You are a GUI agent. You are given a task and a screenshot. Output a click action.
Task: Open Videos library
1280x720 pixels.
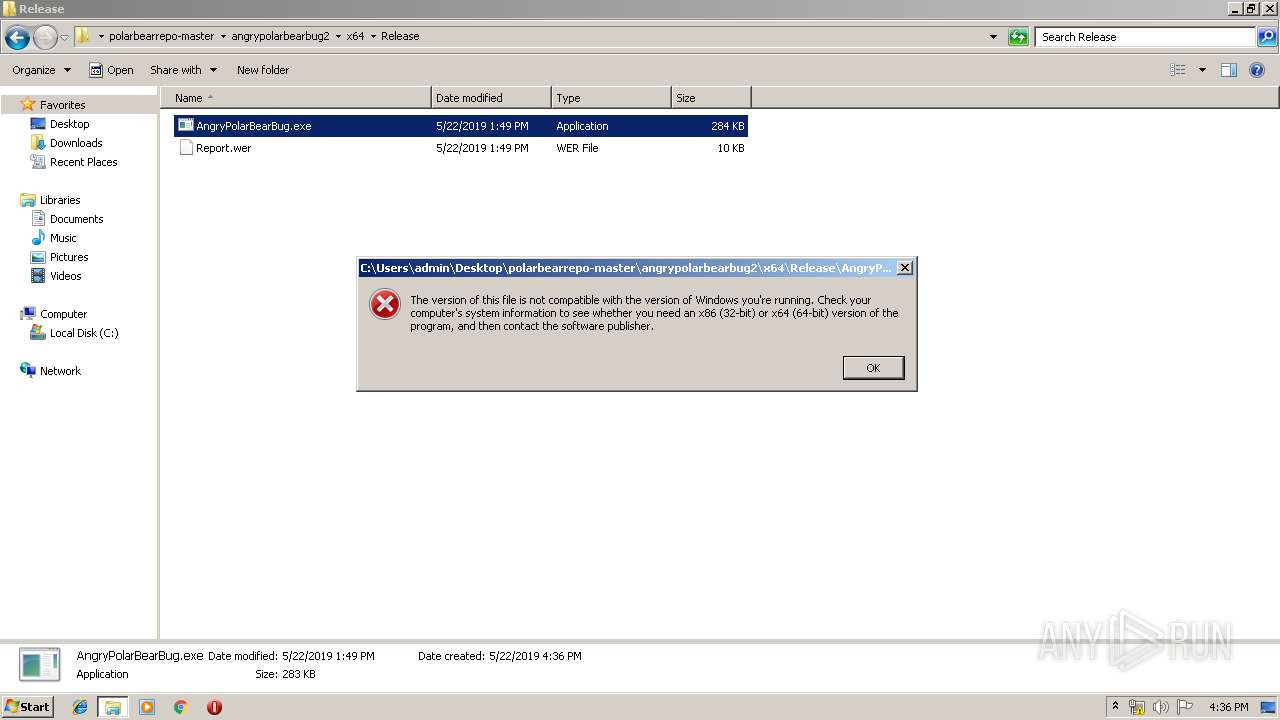click(x=65, y=276)
